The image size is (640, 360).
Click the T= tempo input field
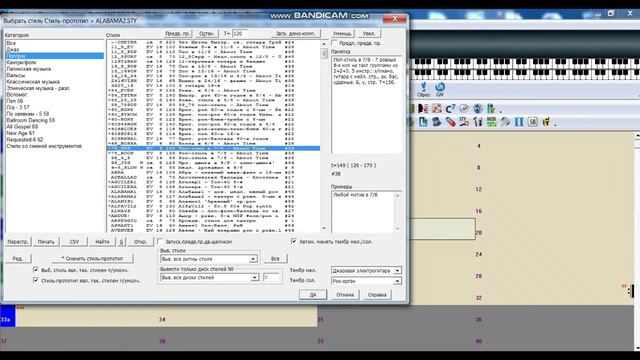[240, 33]
